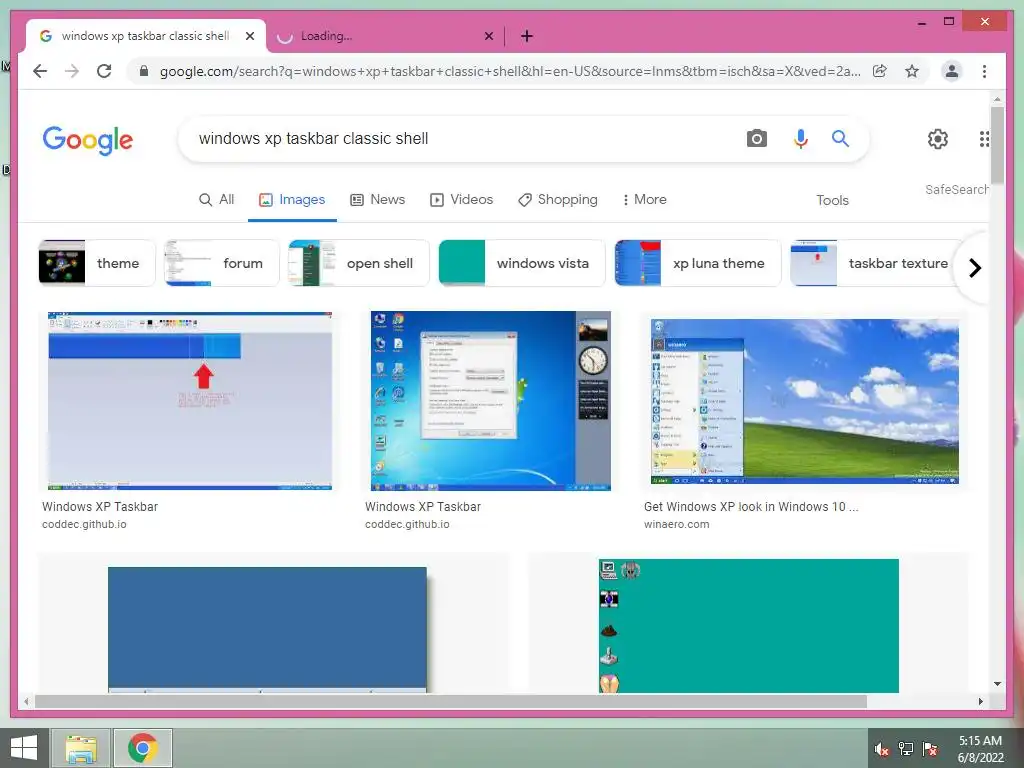Search by image using the camera icon
This screenshot has height=768, width=1024.
point(756,138)
